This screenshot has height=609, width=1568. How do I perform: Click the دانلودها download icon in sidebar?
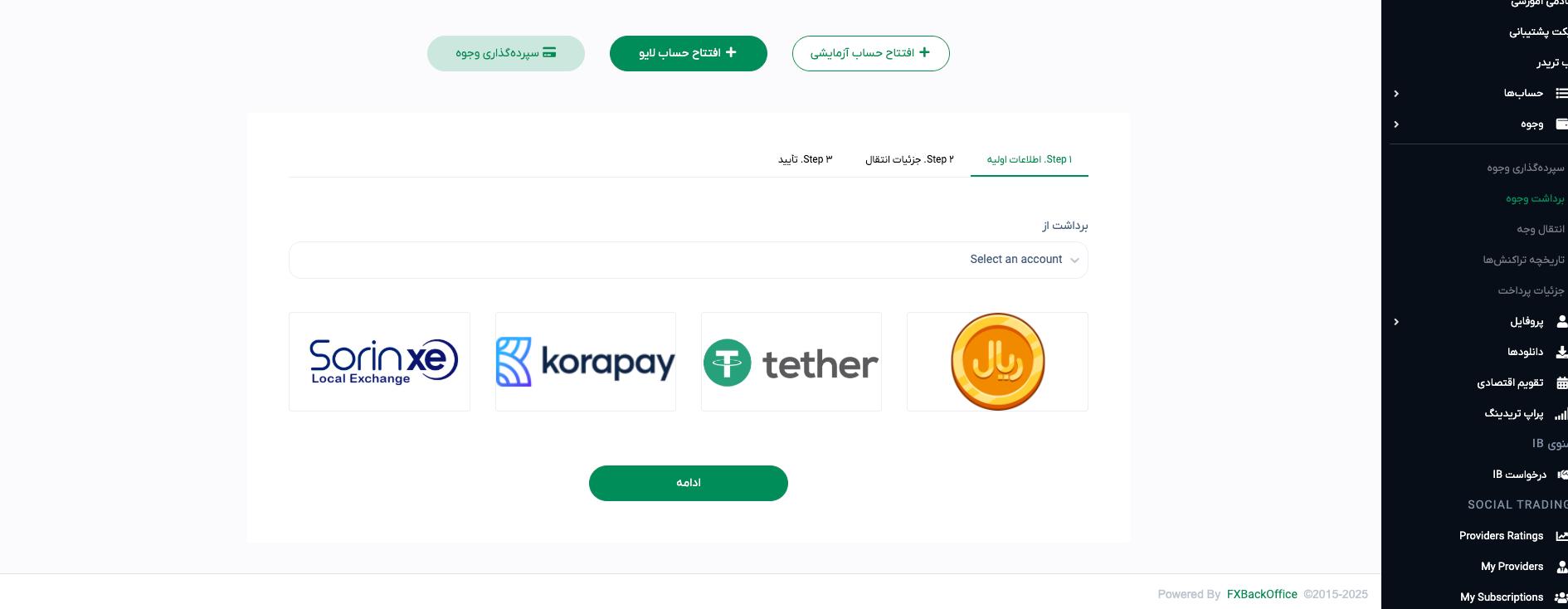pos(1561,352)
